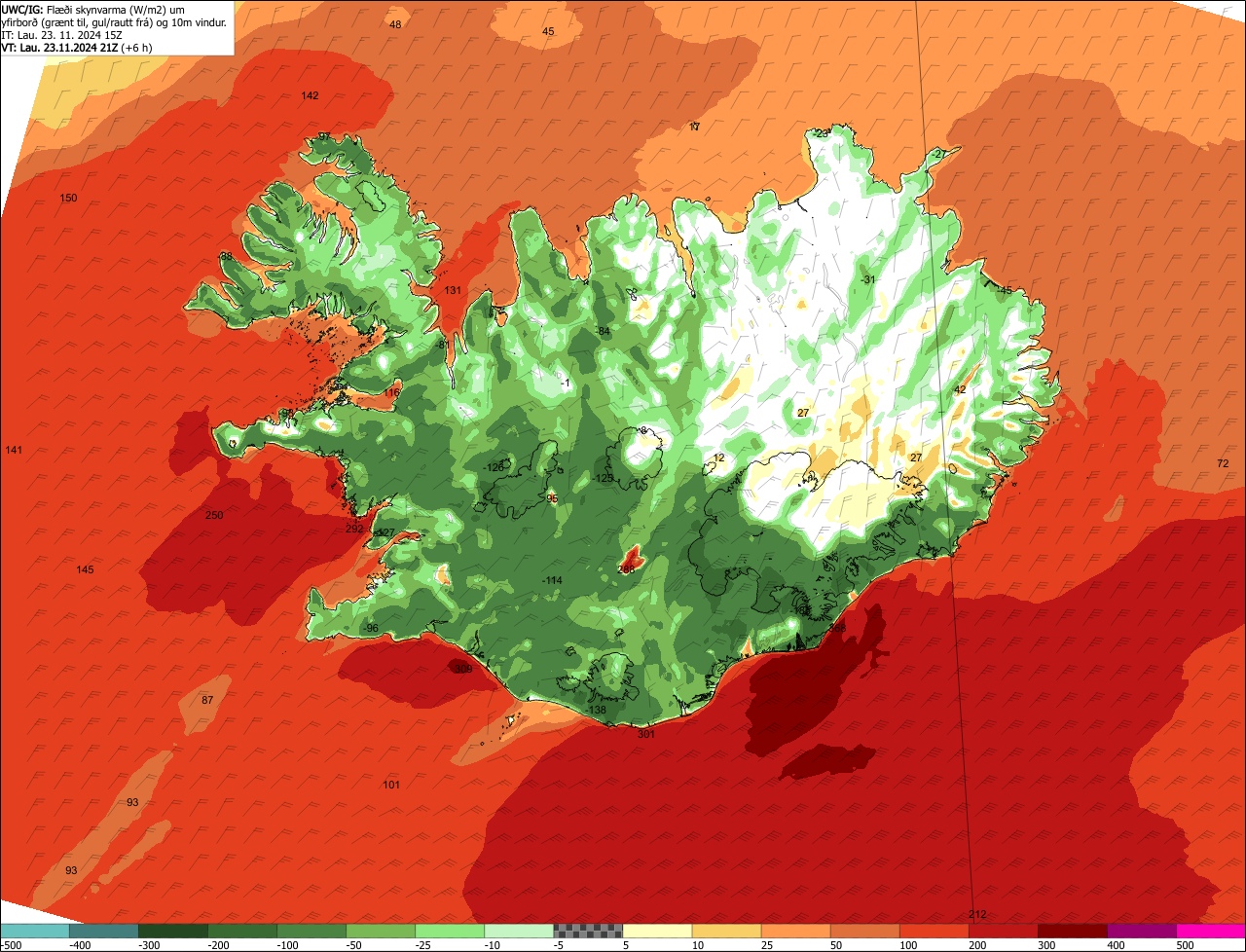Viewport: 1246px width, 952px height.
Task: Click the '142' flux value in the northwest sea
Action: [x=310, y=95]
